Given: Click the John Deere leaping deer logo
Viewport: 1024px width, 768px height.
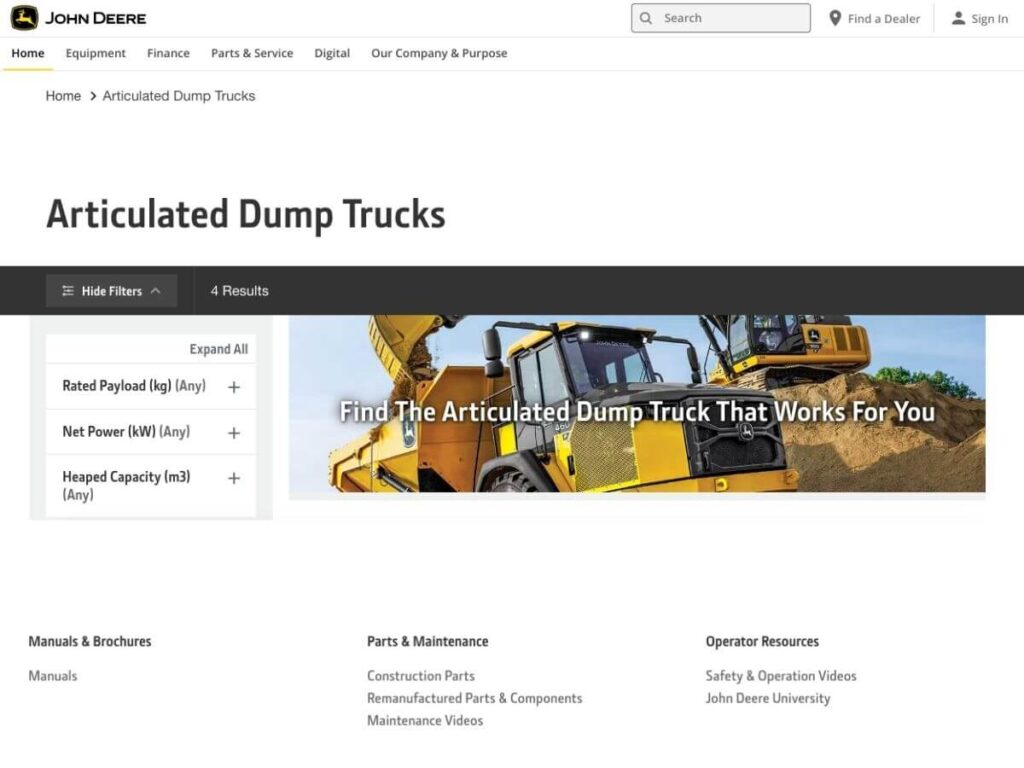Looking at the screenshot, I should (24, 18).
